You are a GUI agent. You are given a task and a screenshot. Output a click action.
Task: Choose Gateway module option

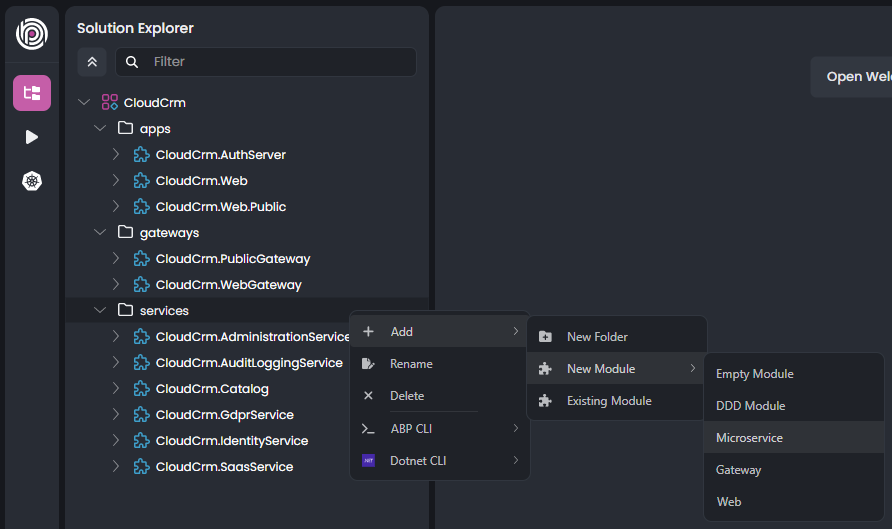coord(794,470)
